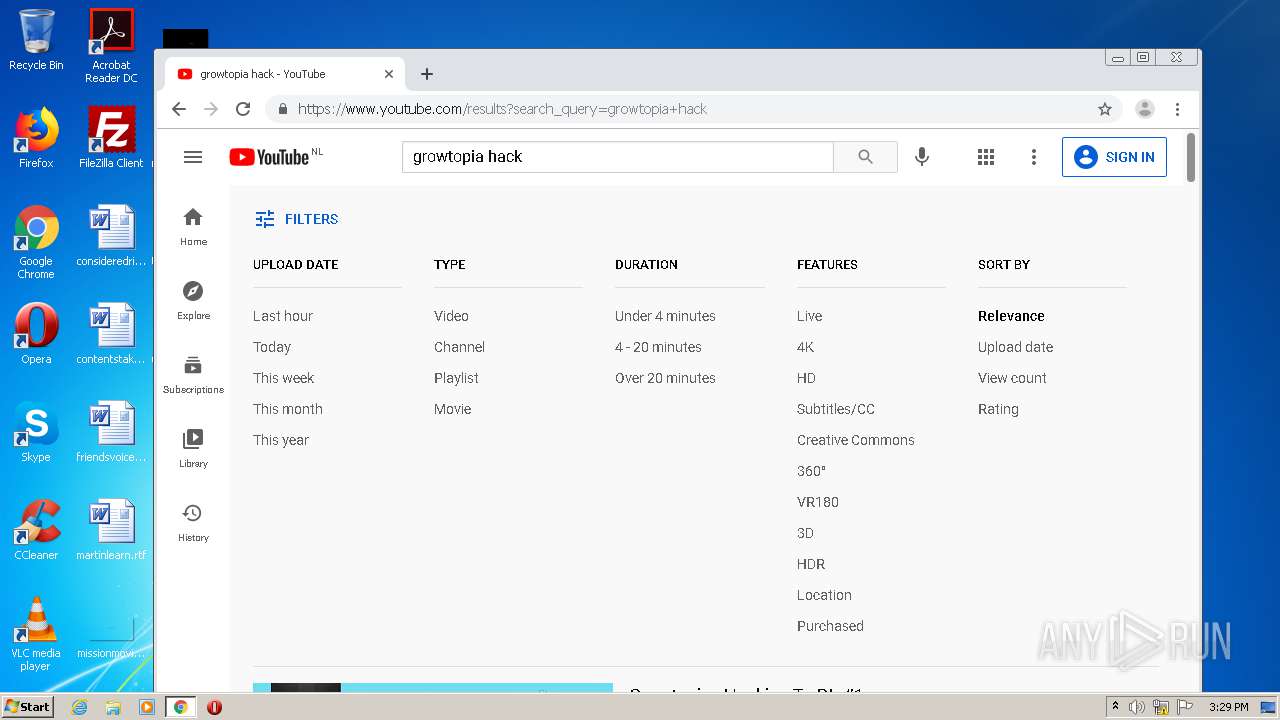Viewport: 1280px width, 720px height.
Task: Click the search magnifier button
Action: pos(865,157)
